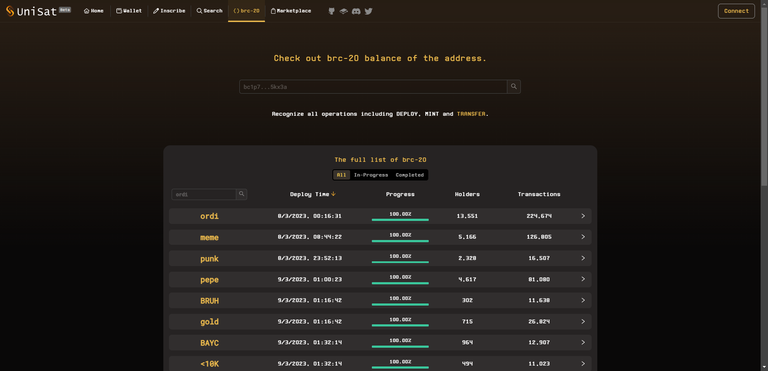768x371 pixels.
Task: Select the All filter
Action: click(341, 175)
